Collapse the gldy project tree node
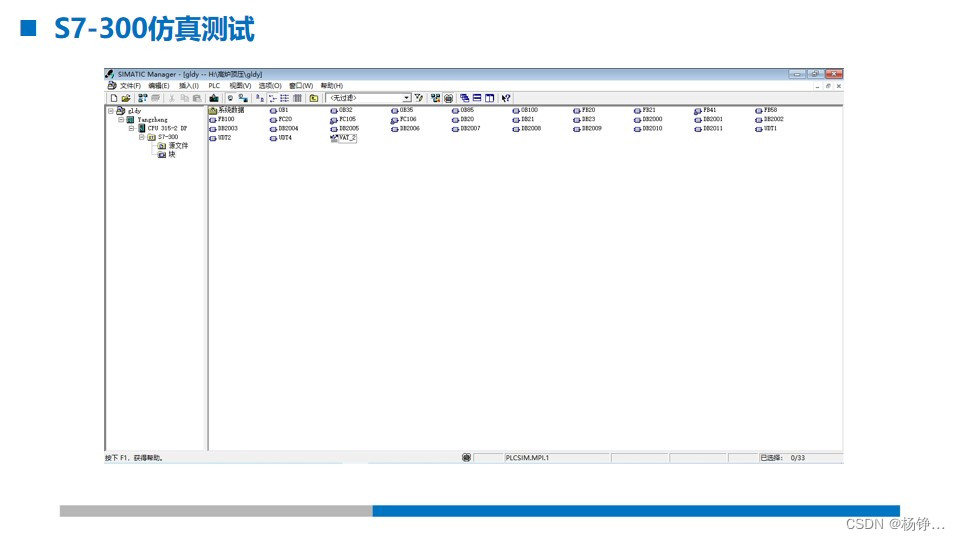960x540 pixels. [x=111, y=111]
